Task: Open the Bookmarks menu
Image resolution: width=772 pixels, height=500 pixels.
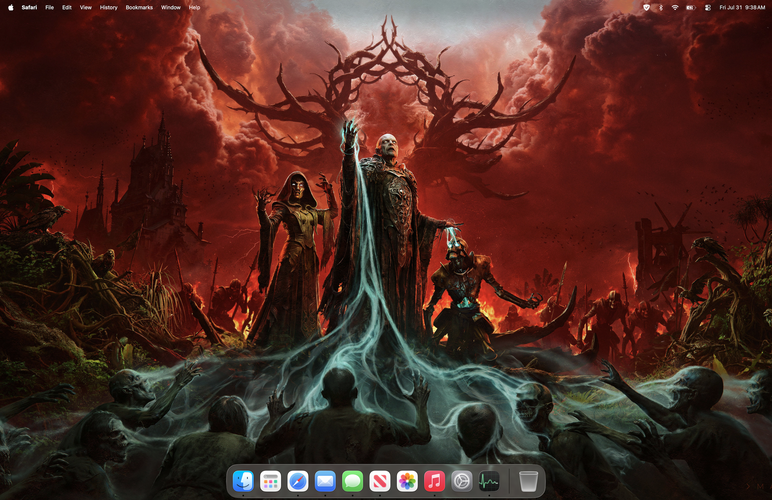Action: tap(139, 7)
